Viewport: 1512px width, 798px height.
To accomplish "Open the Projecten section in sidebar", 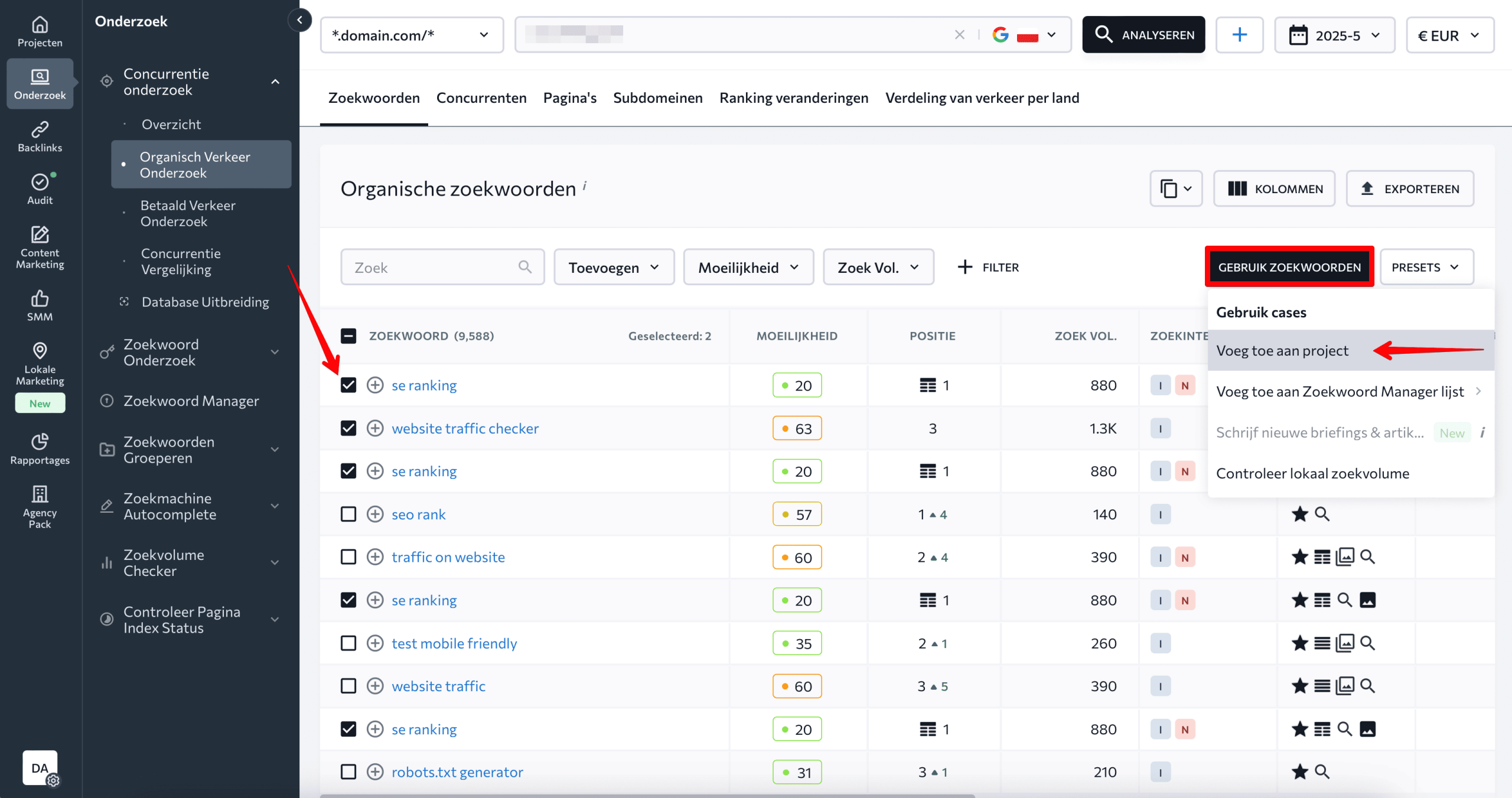I will click(x=40, y=32).
